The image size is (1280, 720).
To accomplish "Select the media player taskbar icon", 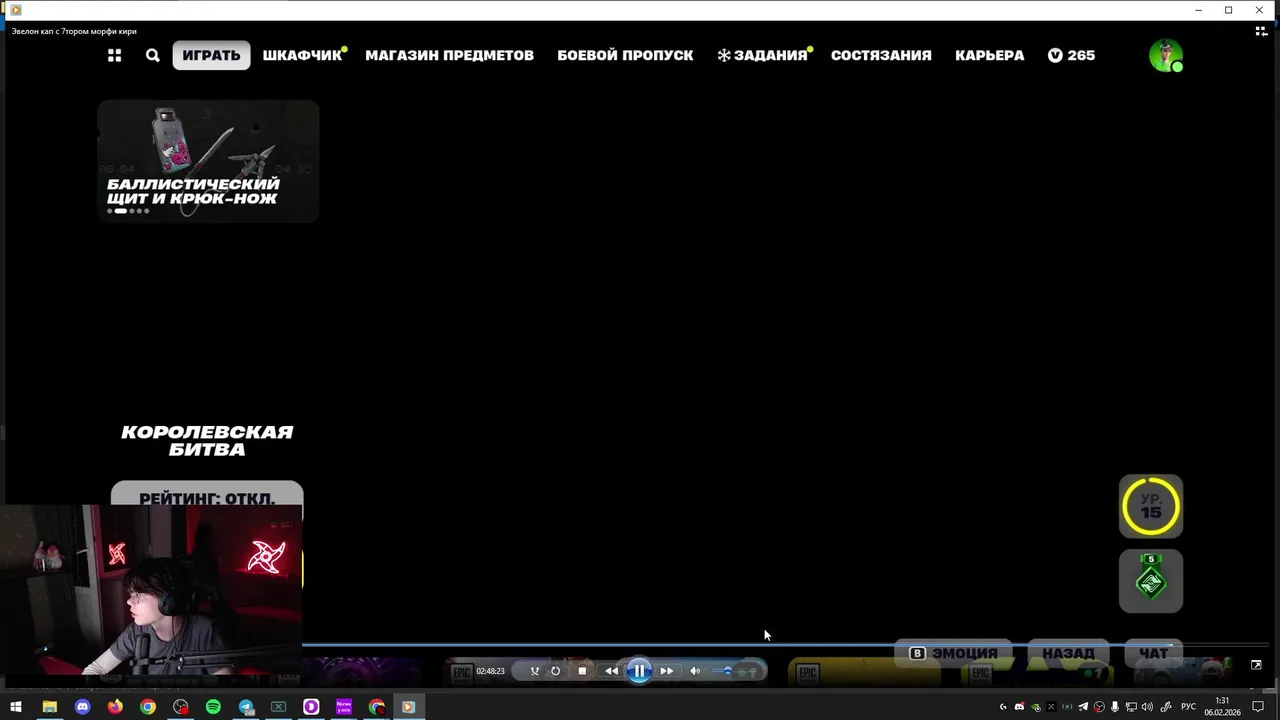I will (408, 707).
